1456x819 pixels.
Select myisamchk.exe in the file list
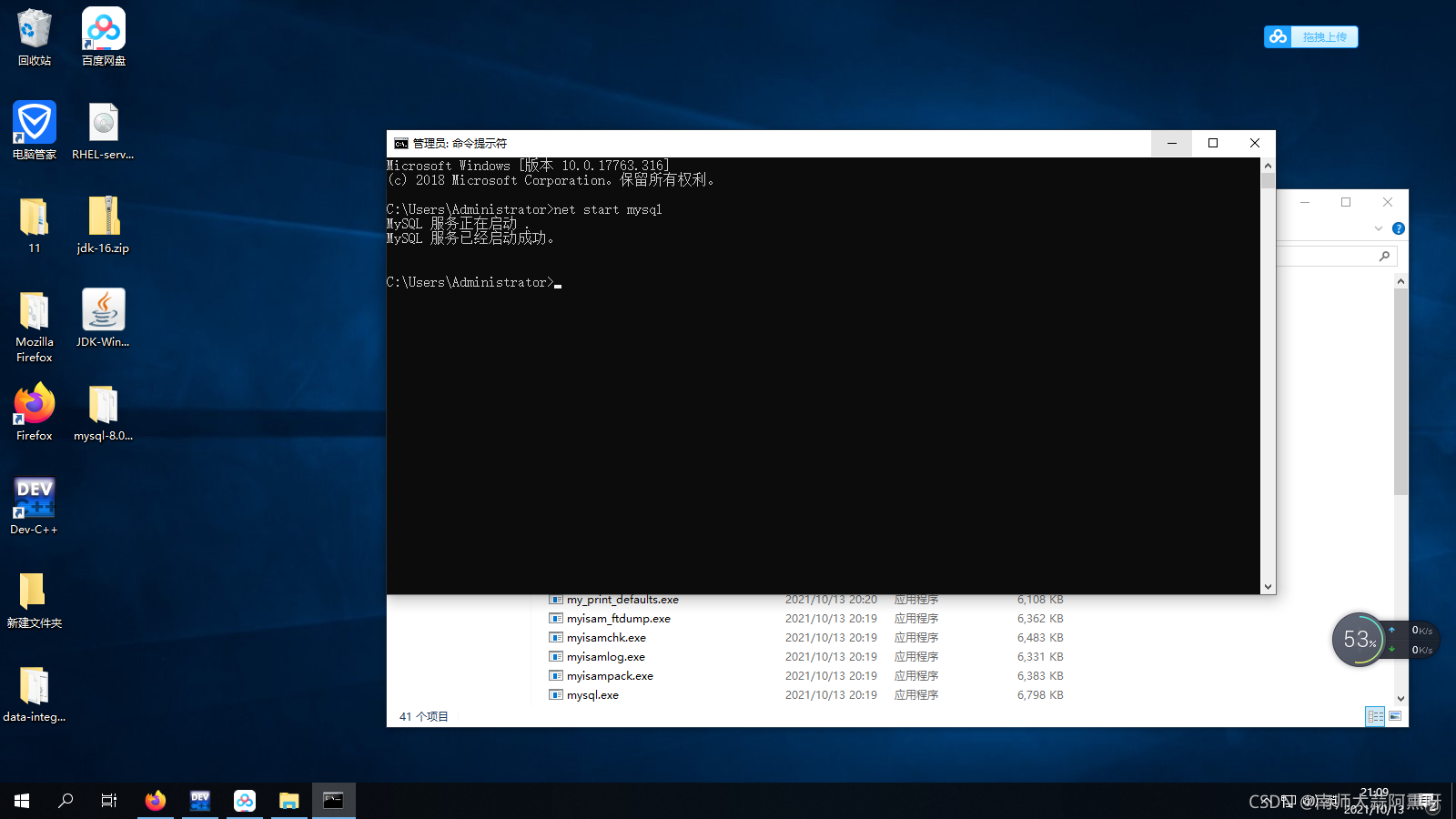coord(606,638)
